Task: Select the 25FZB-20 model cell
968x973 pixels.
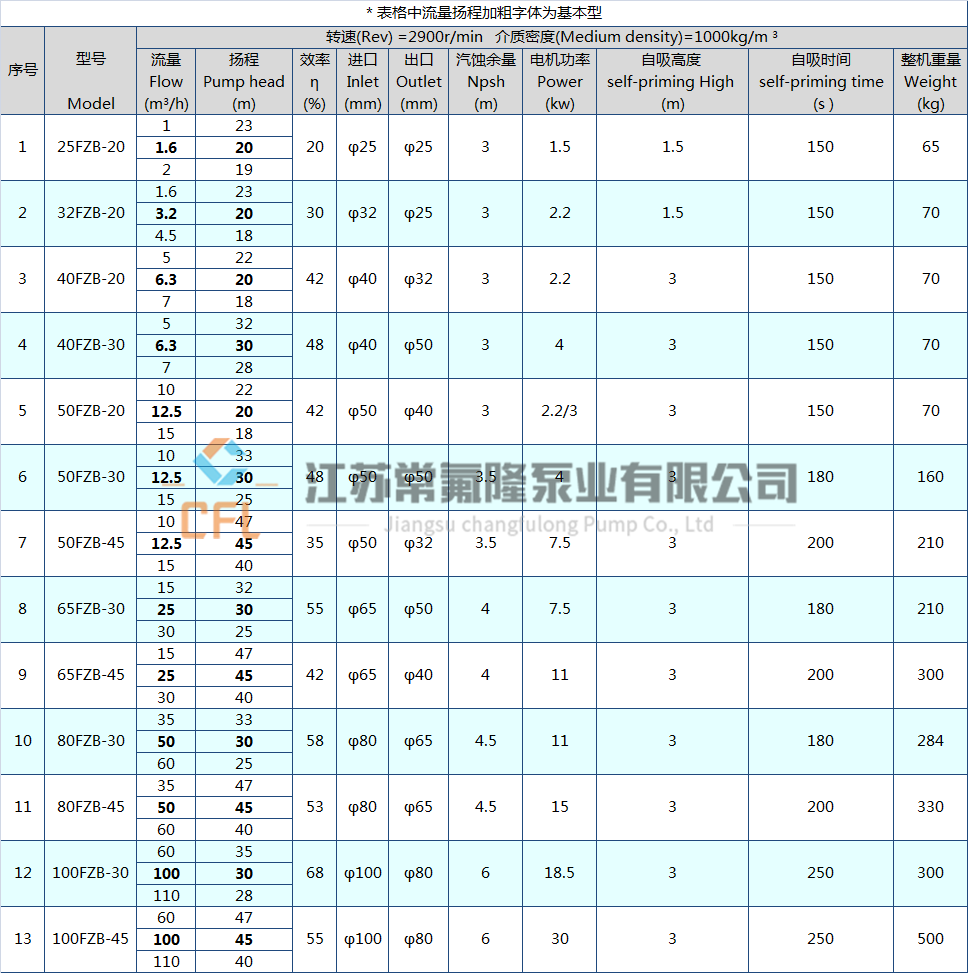Action: coord(91,147)
